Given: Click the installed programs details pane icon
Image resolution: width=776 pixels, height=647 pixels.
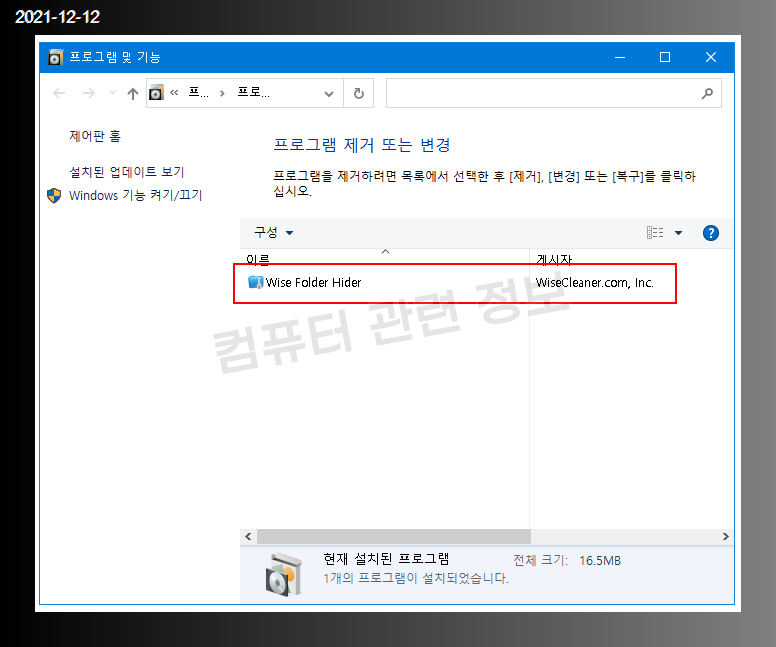Looking at the screenshot, I should pos(284,574).
